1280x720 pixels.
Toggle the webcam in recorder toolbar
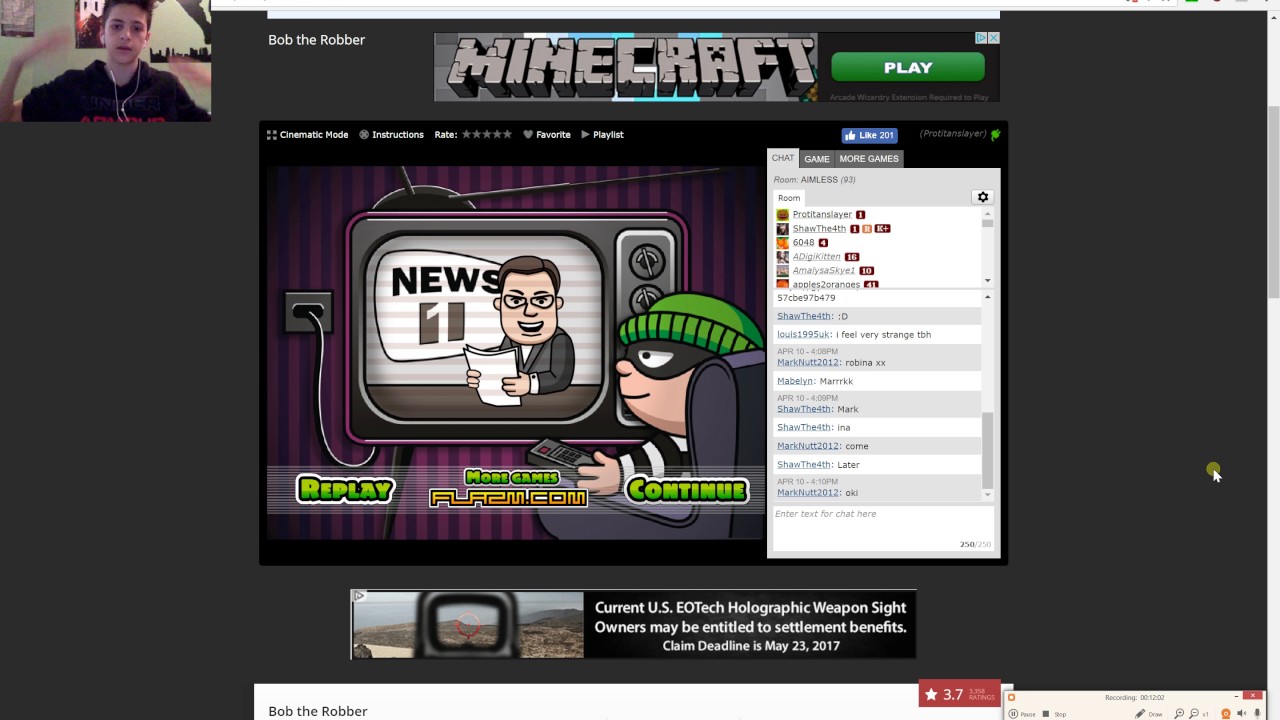pyautogui.click(x=1226, y=714)
